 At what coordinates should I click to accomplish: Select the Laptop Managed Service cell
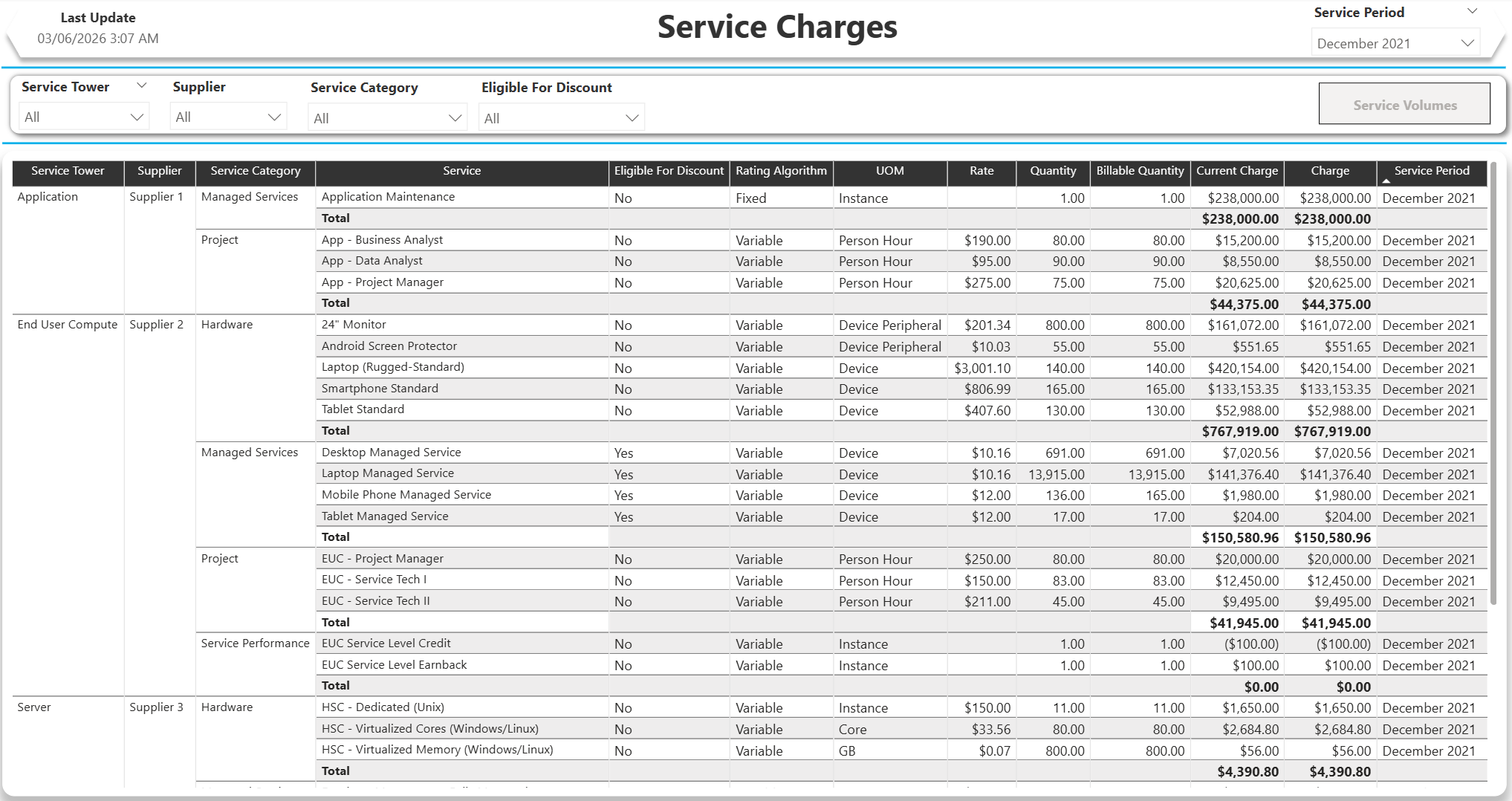coord(387,473)
